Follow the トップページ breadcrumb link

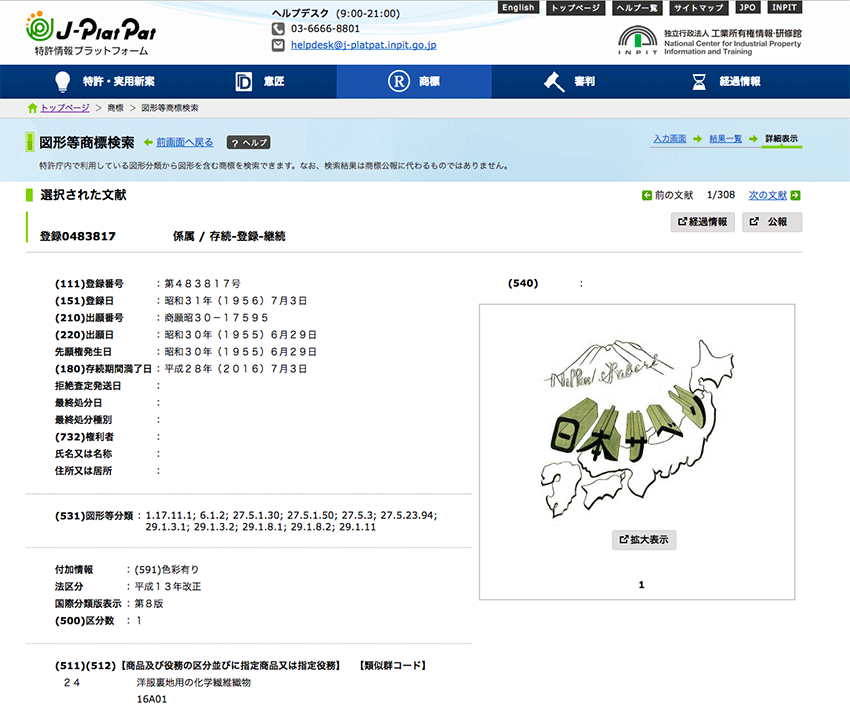click(65, 108)
